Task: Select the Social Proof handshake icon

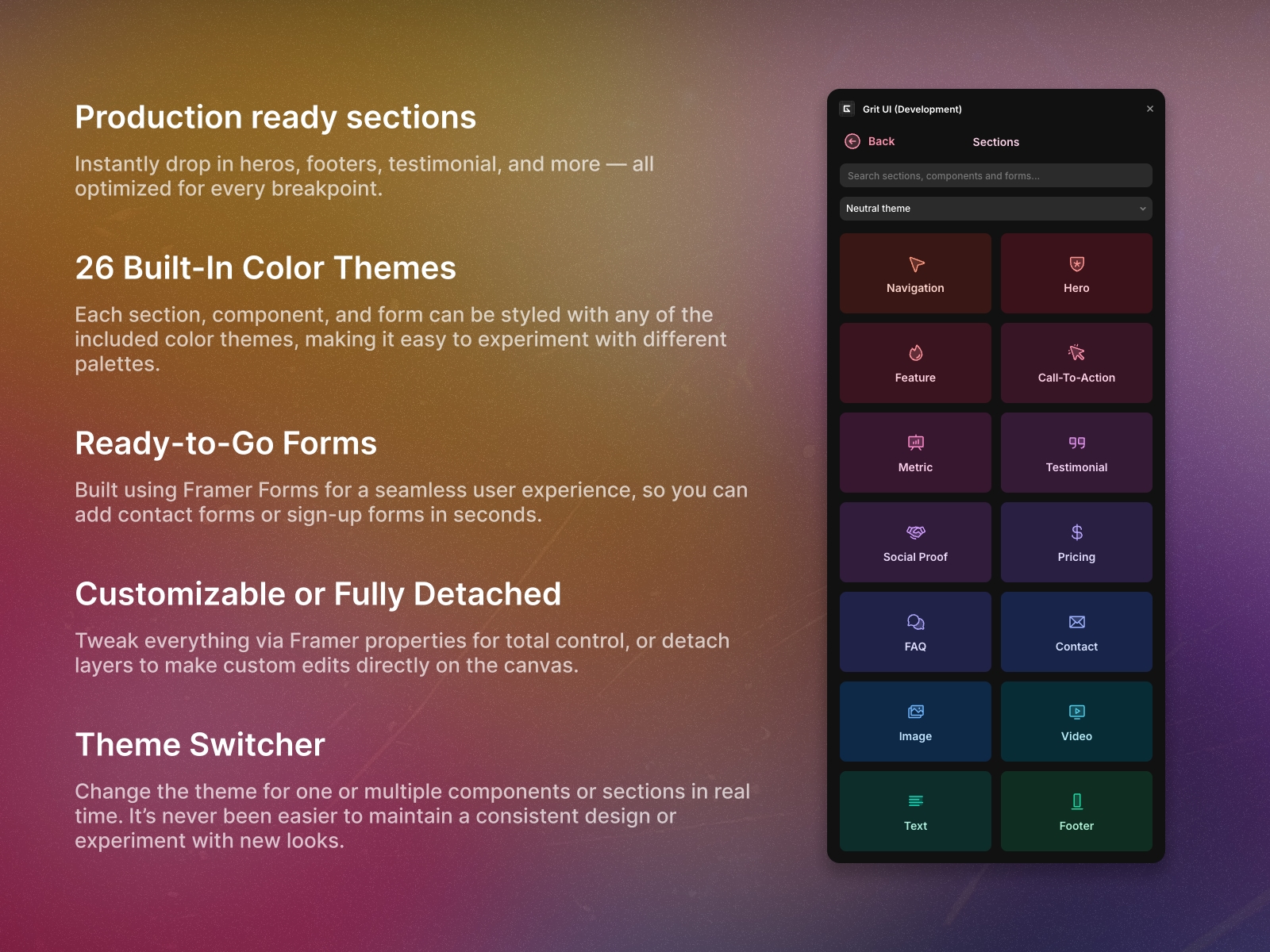Action: click(x=914, y=532)
